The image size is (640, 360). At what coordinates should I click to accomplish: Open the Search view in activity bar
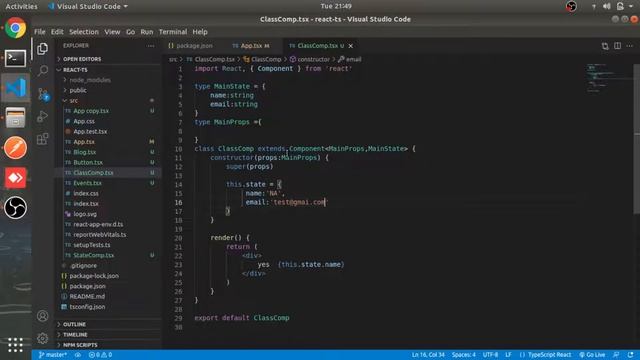coord(42,71)
